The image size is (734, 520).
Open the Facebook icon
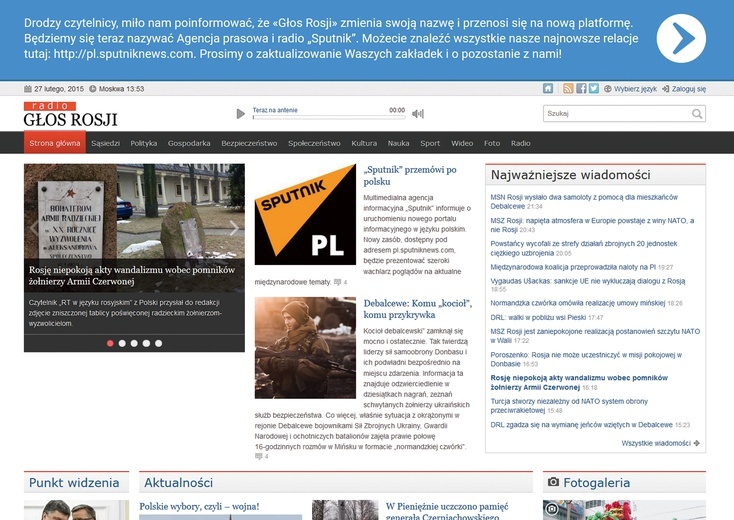pos(581,88)
